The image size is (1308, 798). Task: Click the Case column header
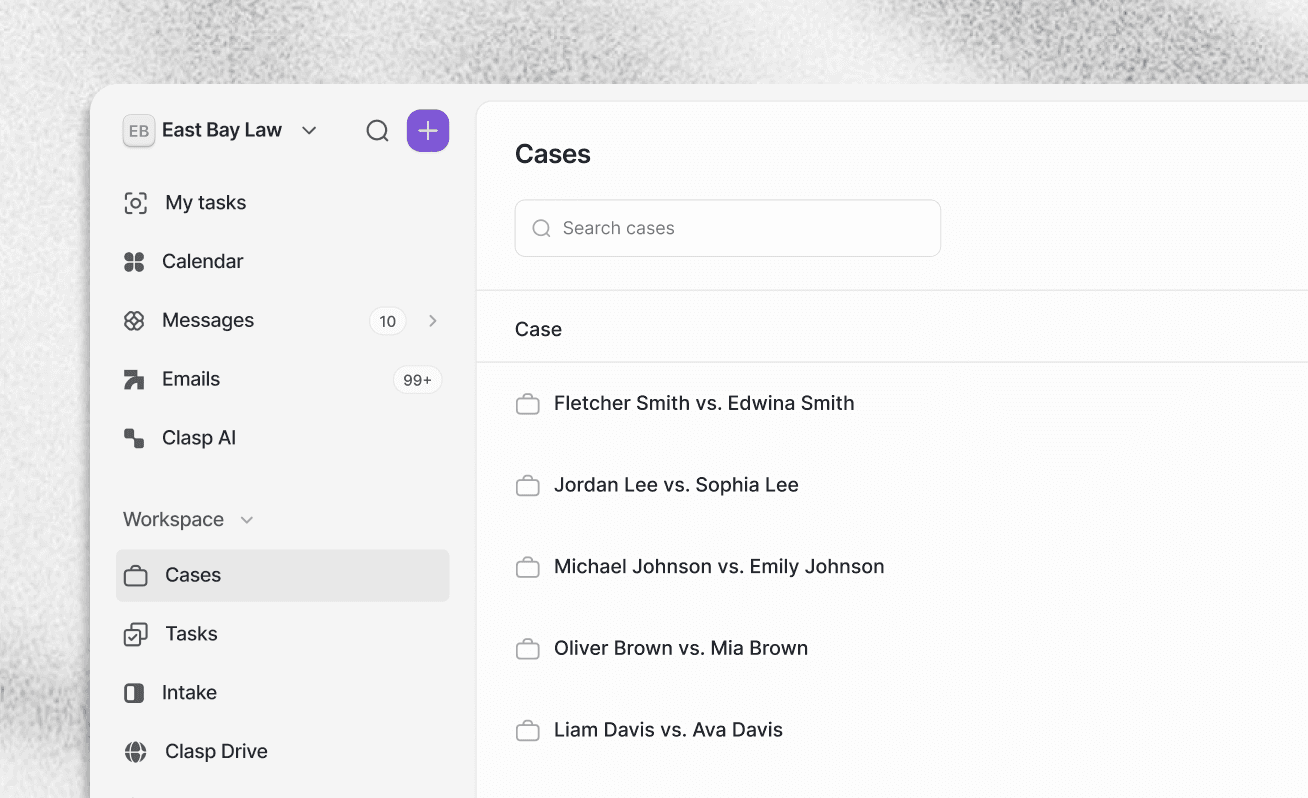coord(538,329)
